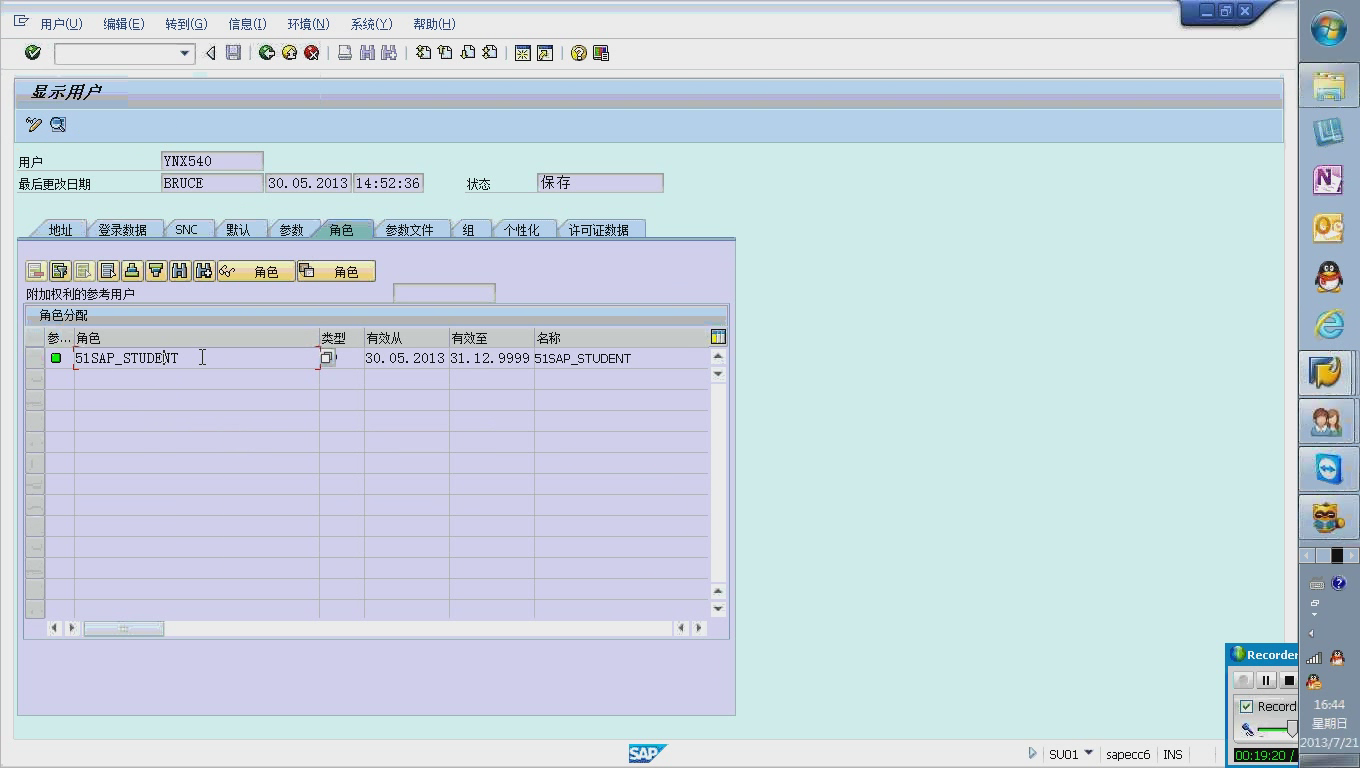Click the 用户 input field showing YNX540
1360x768 pixels.
[212, 161]
